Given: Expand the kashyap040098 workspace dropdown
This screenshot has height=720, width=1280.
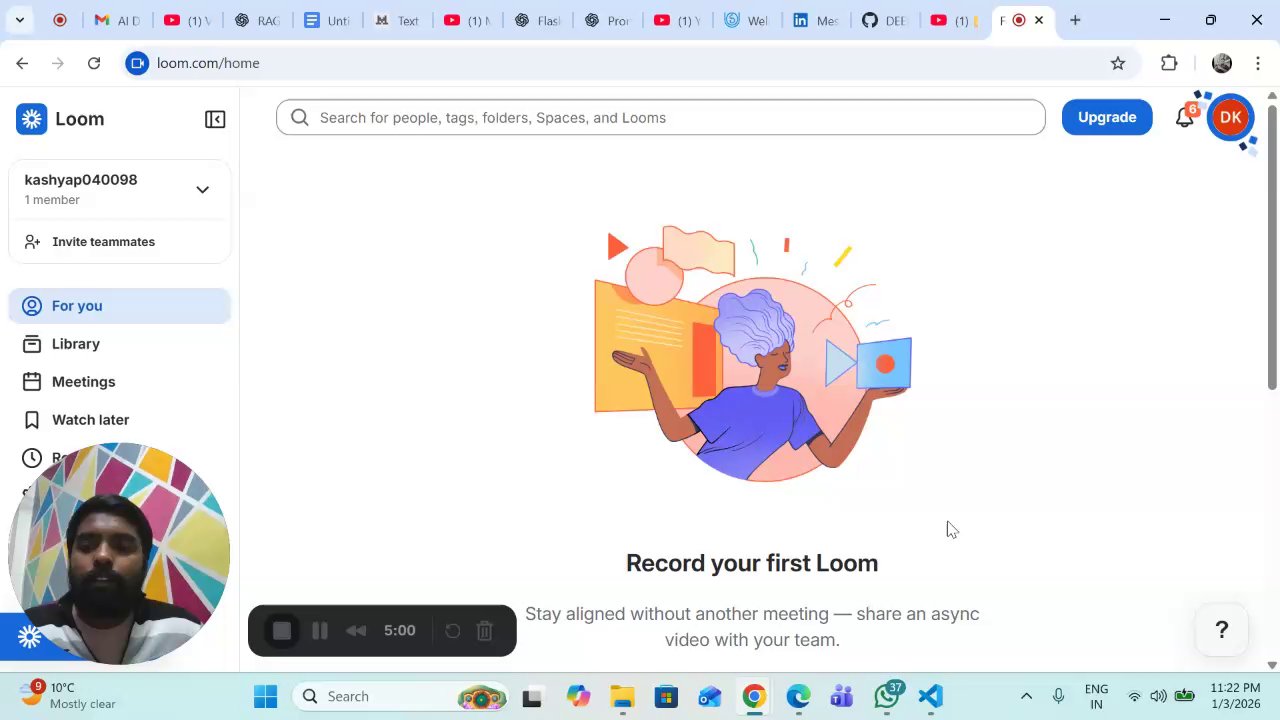Looking at the screenshot, I should point(202,189).
